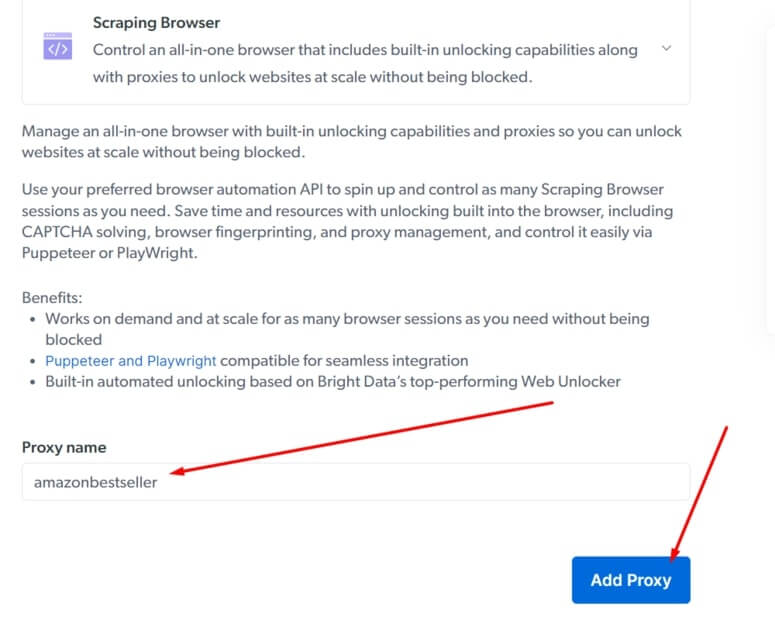Expand the Scraping Browser card chevron

coord(667,48)
